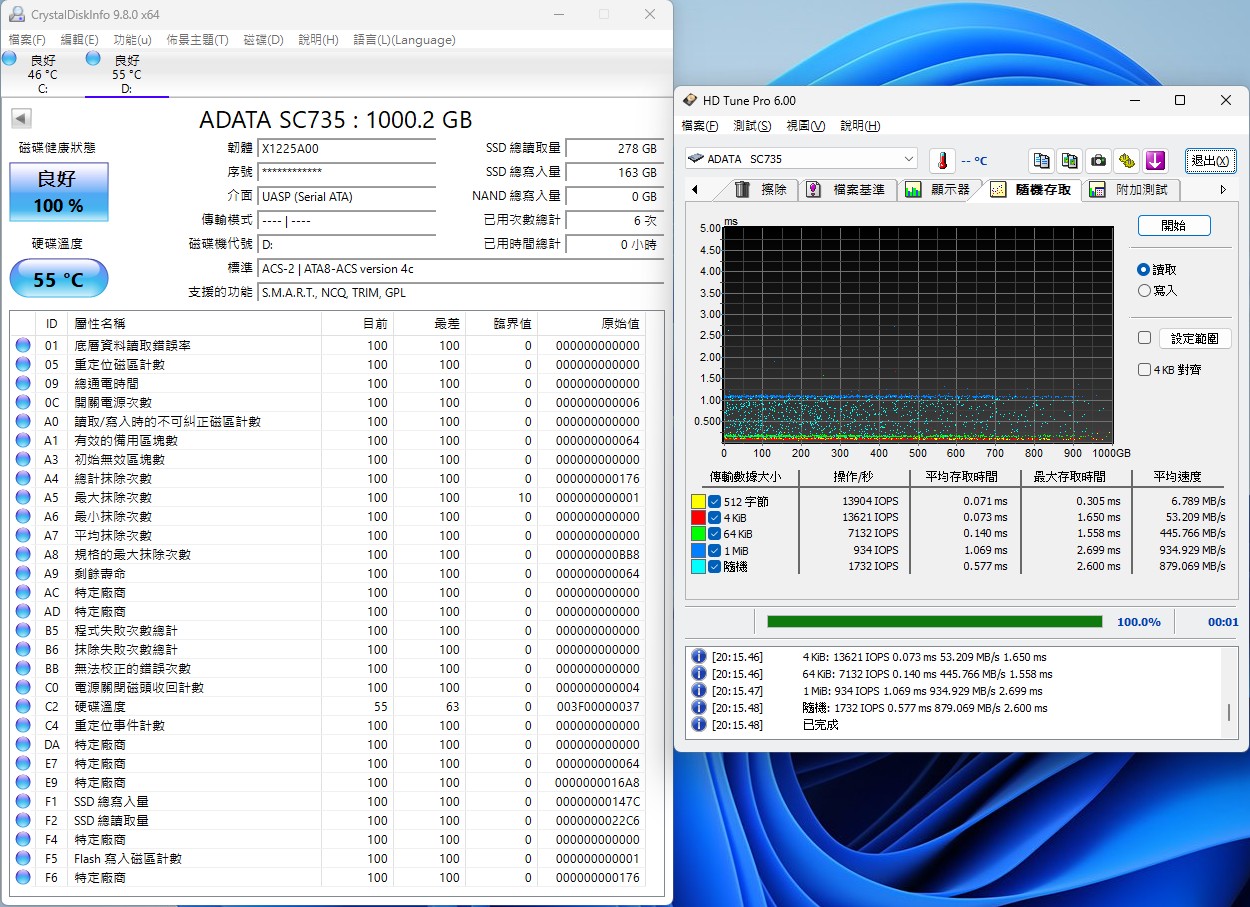The width and height of the screenshot is (1250, 907).
Task: Click copy text results icon in HD Tune
Action: click(1041, 160)
